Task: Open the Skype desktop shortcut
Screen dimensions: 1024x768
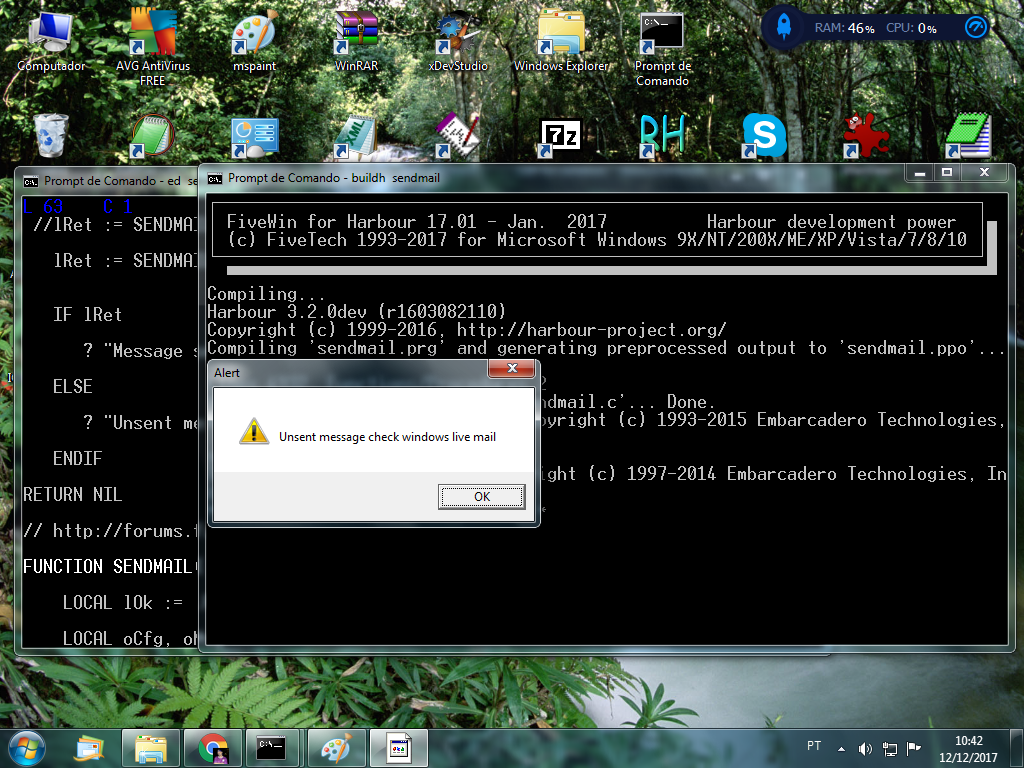Action: click(764, 136)
